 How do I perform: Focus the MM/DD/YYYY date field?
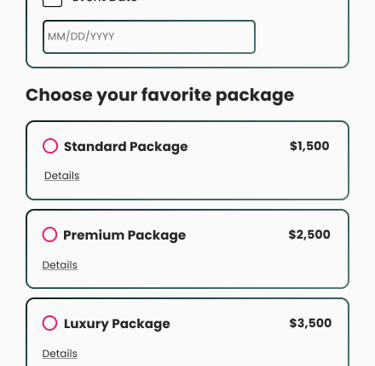click(149, 37)
